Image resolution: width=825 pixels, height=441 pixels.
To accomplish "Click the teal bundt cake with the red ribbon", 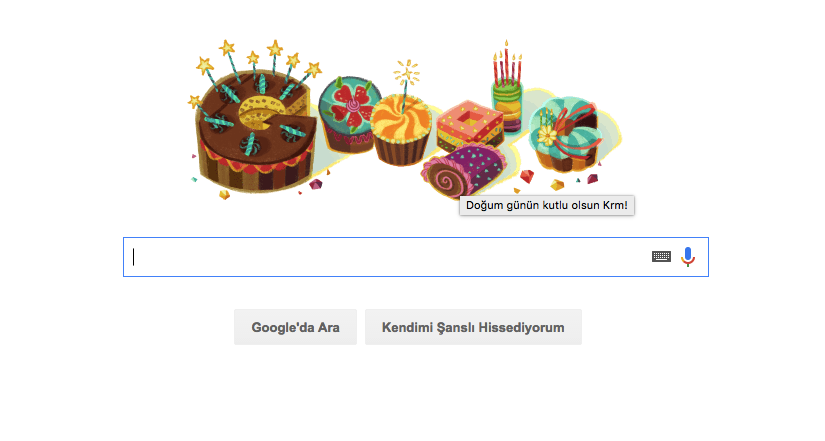I will (567, 133).
